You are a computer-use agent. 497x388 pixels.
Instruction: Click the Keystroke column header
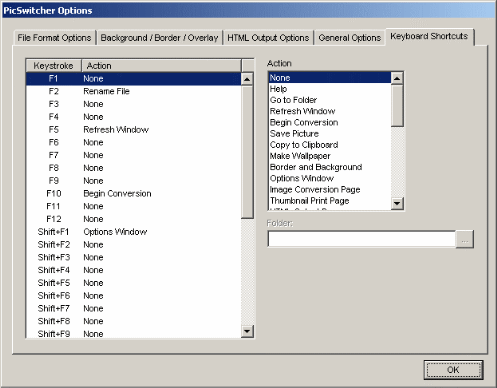pyautogui.click(x=54, y=66)
